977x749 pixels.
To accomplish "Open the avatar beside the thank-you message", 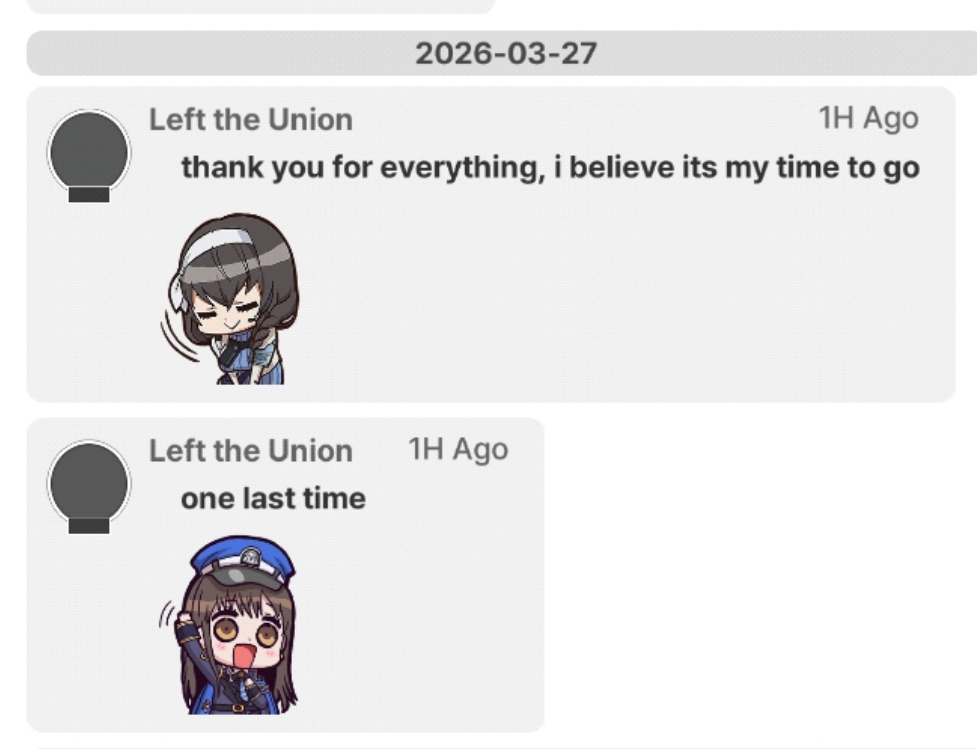I will coord(89,155).
